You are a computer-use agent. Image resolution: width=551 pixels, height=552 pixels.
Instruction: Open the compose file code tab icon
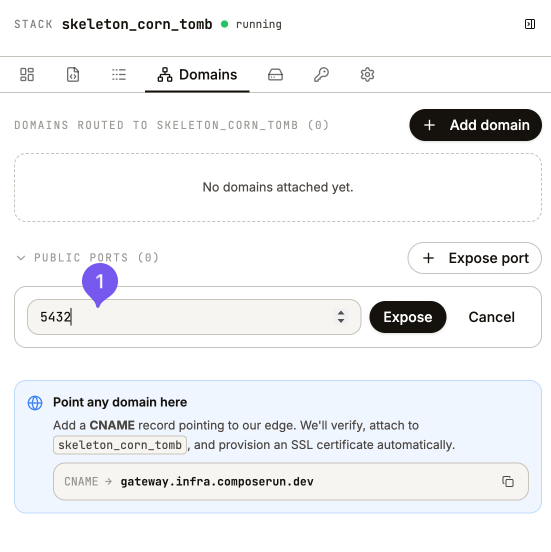[x=73, y=75]
